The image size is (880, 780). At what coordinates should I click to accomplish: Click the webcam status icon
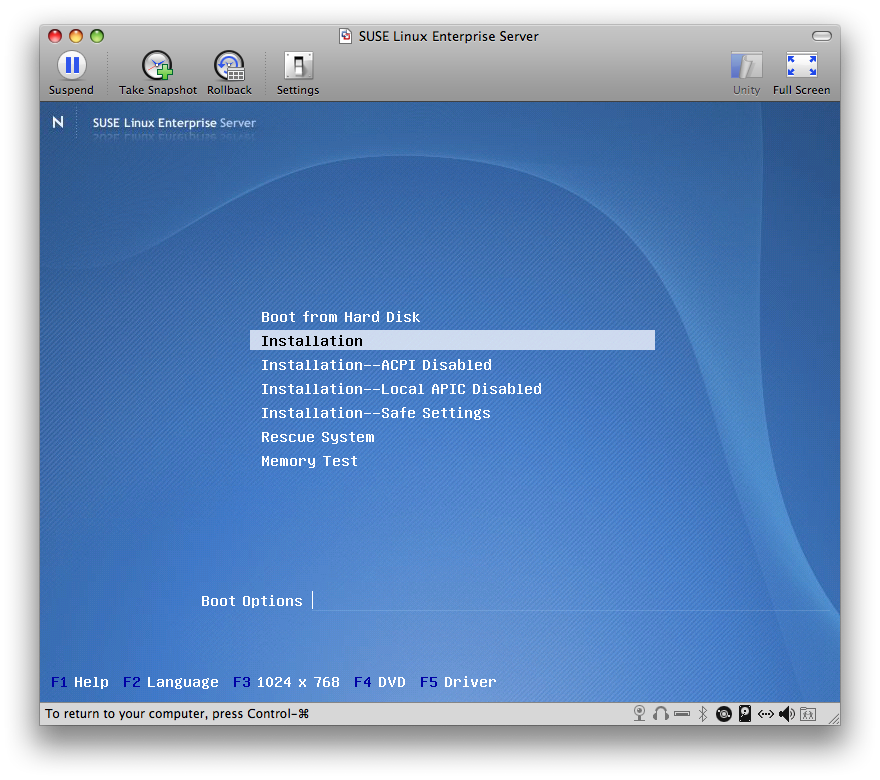(639, 714)
